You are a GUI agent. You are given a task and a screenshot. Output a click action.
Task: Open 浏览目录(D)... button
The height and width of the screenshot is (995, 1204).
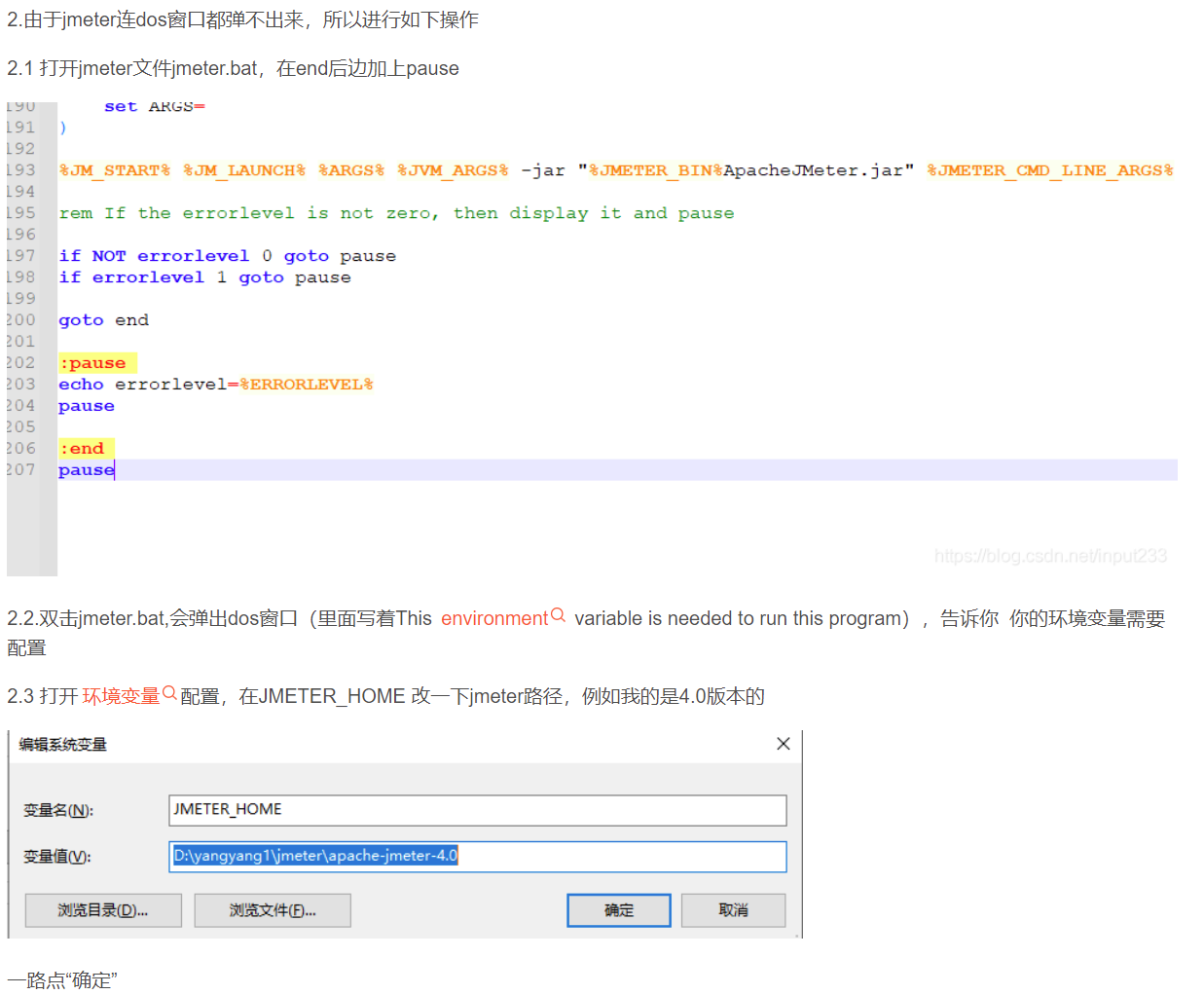point(103,910)
